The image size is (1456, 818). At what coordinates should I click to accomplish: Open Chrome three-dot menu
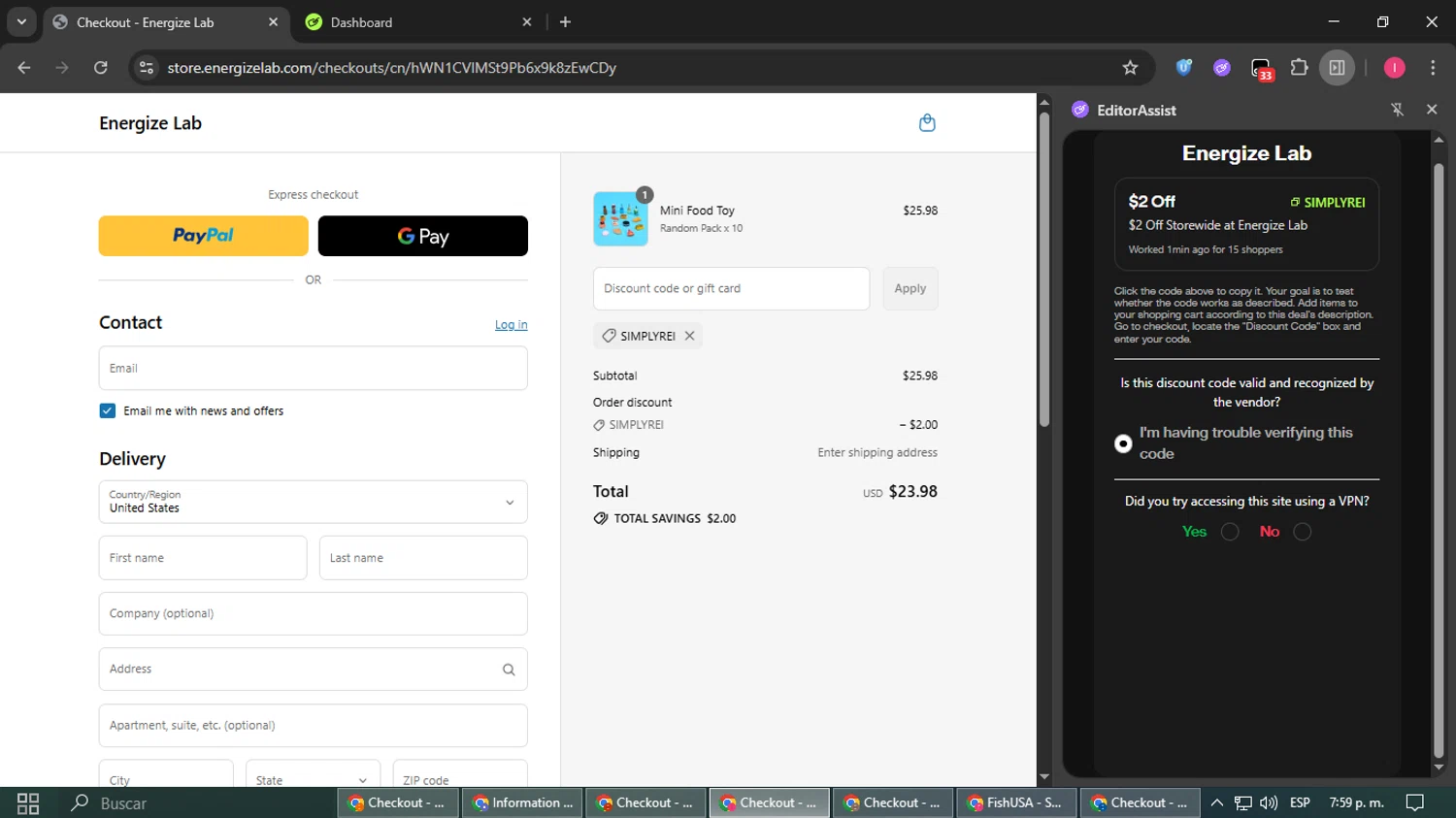[1433, 67]
